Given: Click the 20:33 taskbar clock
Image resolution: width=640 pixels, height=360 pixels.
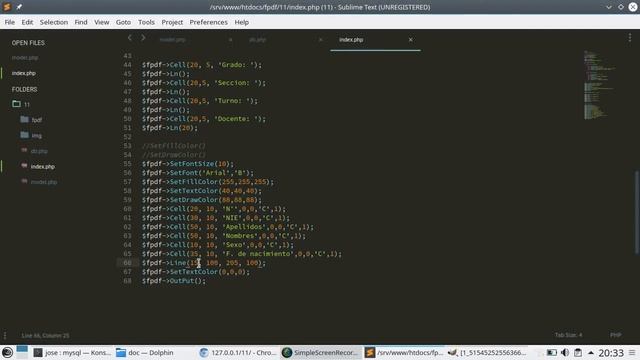Looking at the screenshot, I should coord(611,353).
